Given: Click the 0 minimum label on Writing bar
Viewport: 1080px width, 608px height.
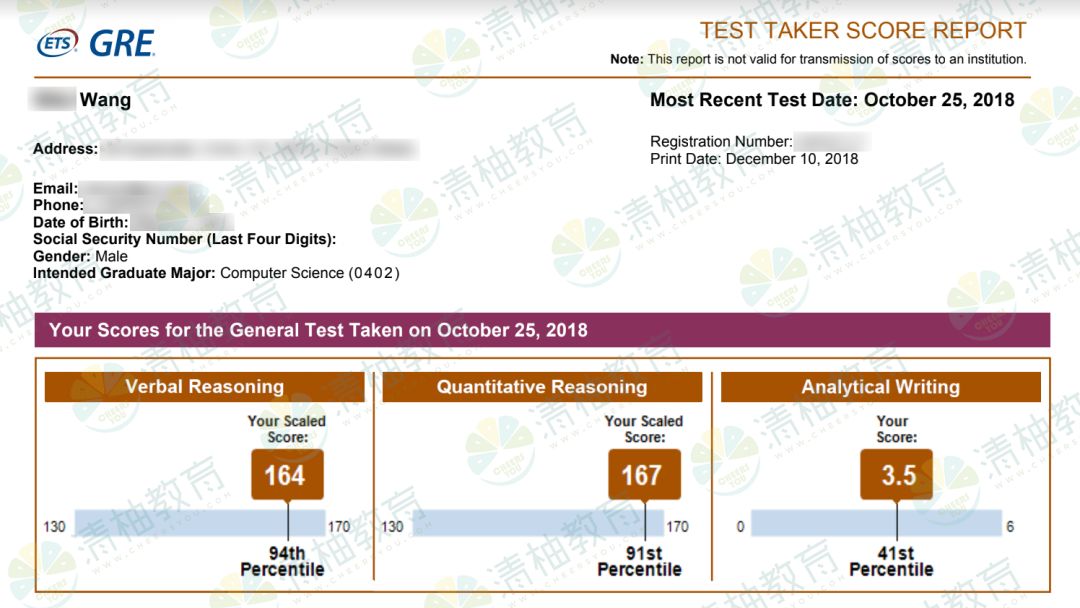Looking at the screenshot, I should [x=740, y=527].
